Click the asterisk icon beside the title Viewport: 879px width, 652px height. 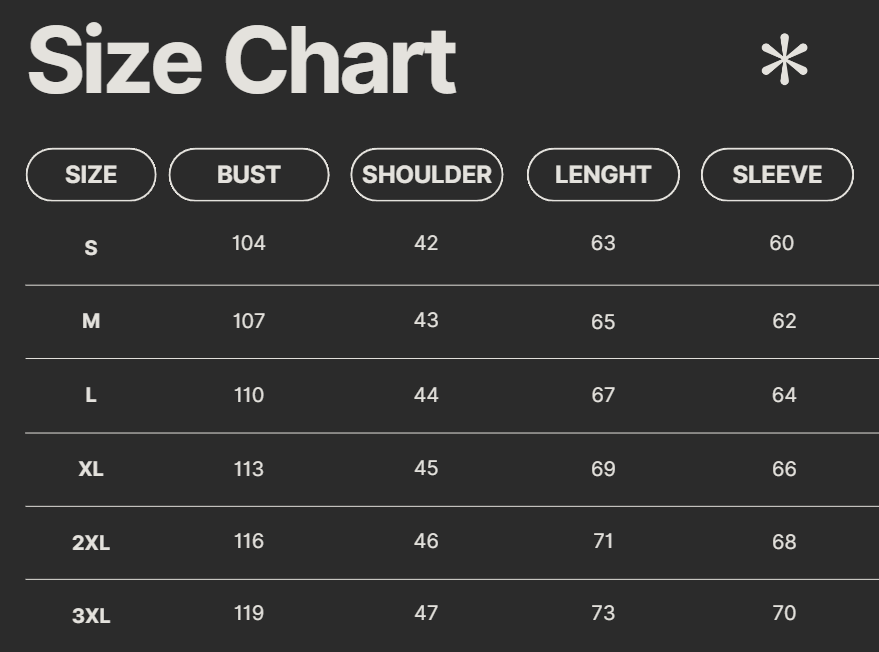pyautogui.click(x=784, y=61)
